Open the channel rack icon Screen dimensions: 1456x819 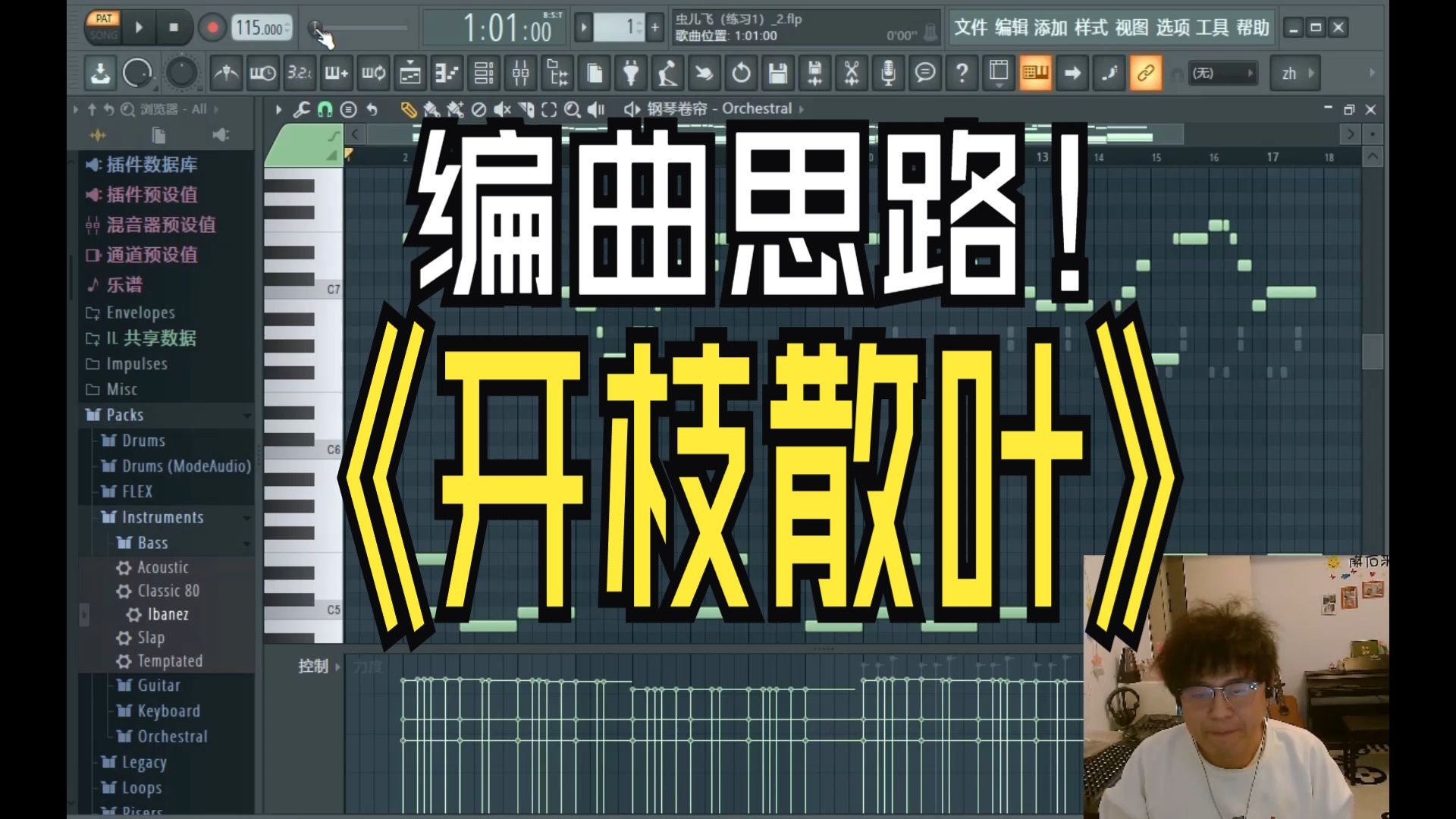(484, 74)
